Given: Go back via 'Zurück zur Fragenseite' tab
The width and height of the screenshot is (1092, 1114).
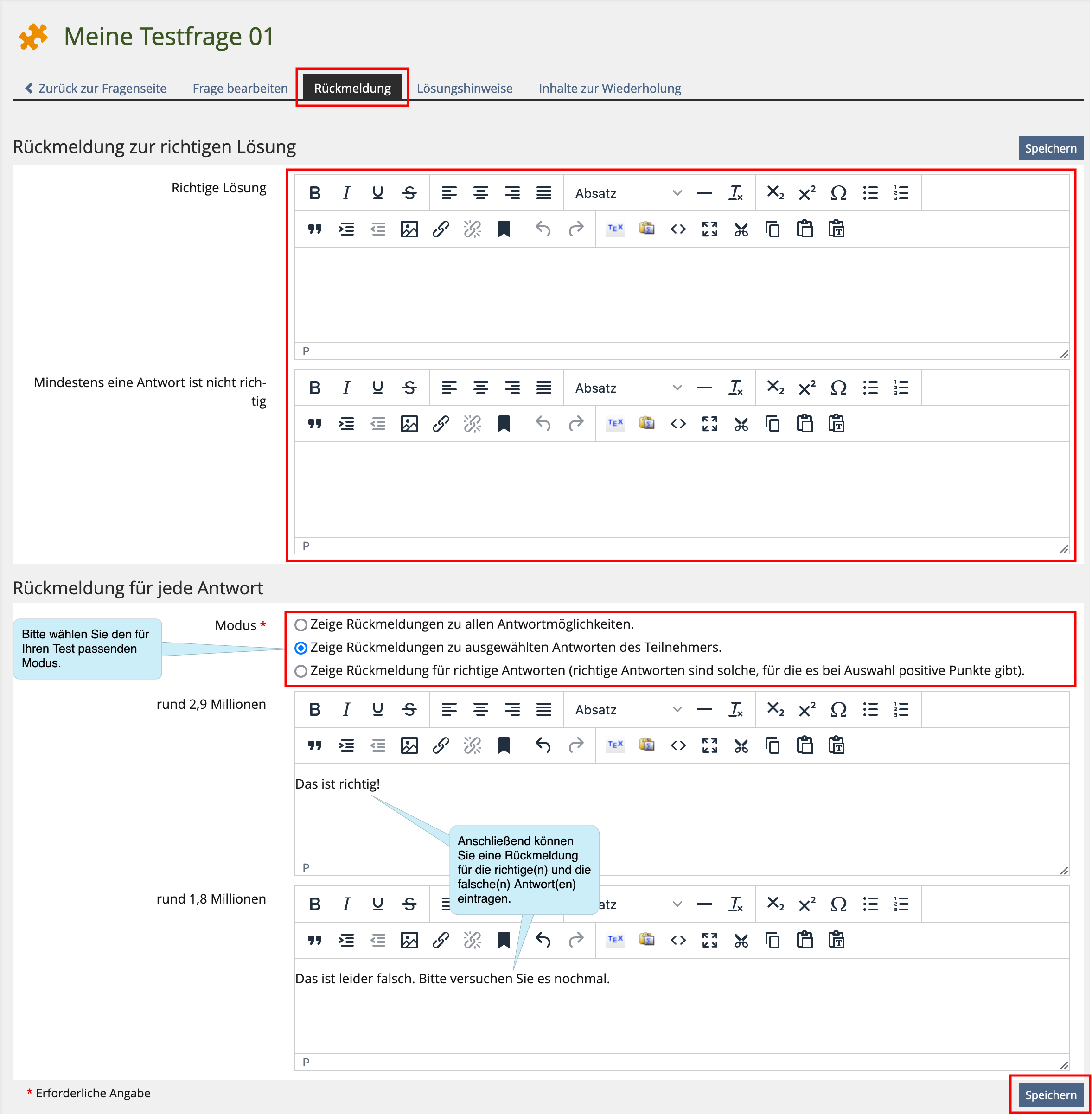Looking at the screenshot, I should 95,88.
